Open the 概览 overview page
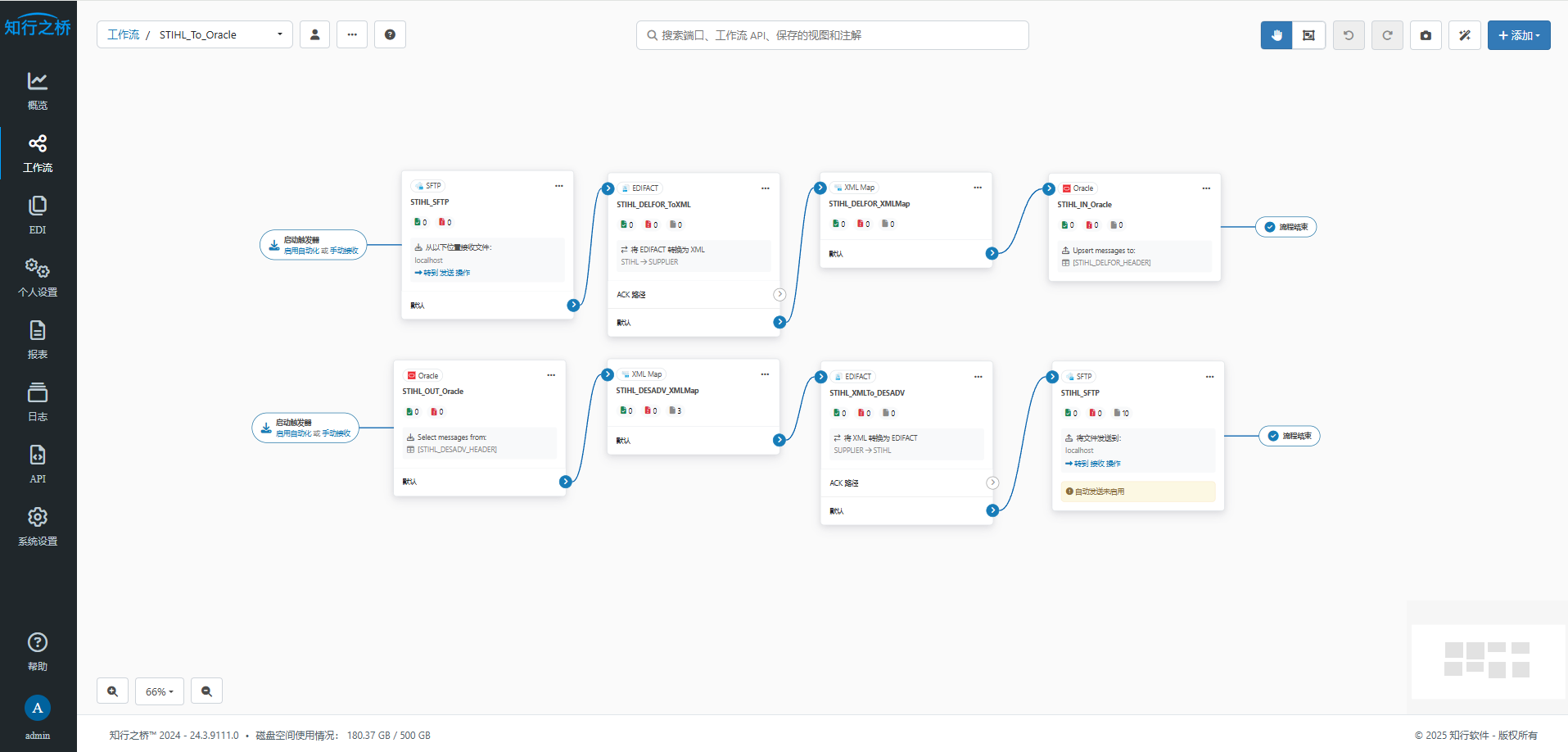 [x=38, y=92]
